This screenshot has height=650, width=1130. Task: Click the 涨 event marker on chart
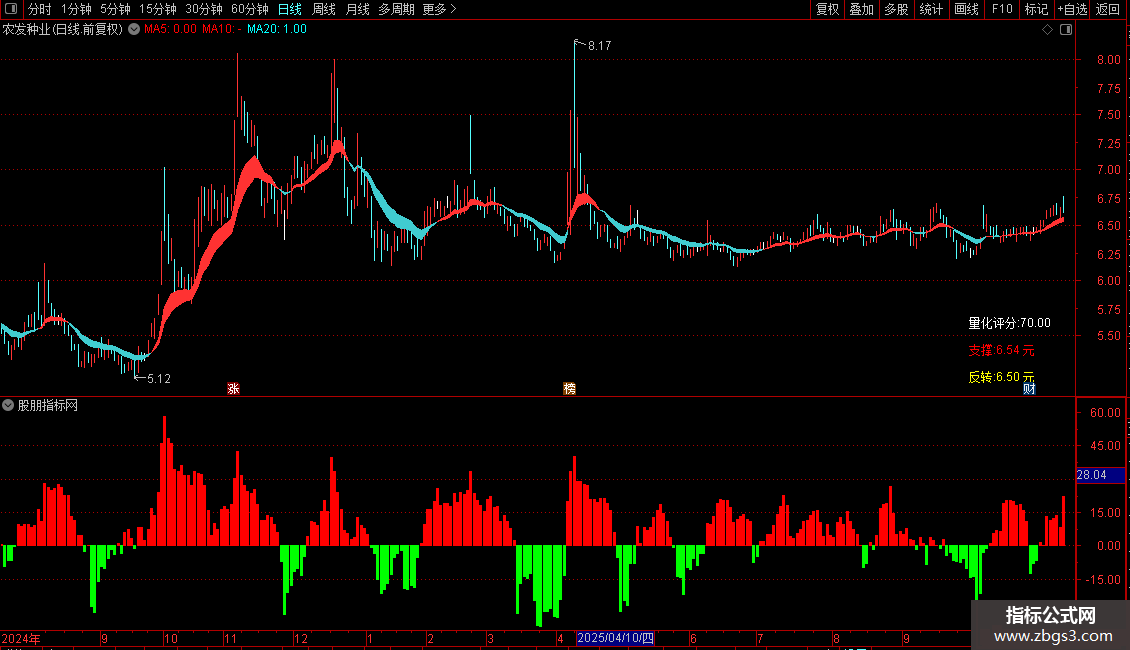coord(233,388)
